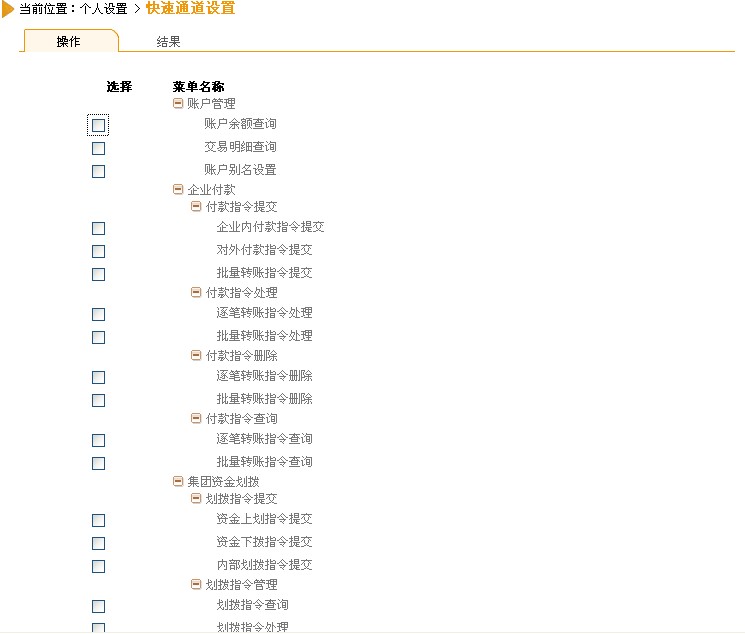This screenshot has height=634, width=745.
Task: Click the 批量转账指令删除 label
Action: pyautogui.click(x=264, y=399)
